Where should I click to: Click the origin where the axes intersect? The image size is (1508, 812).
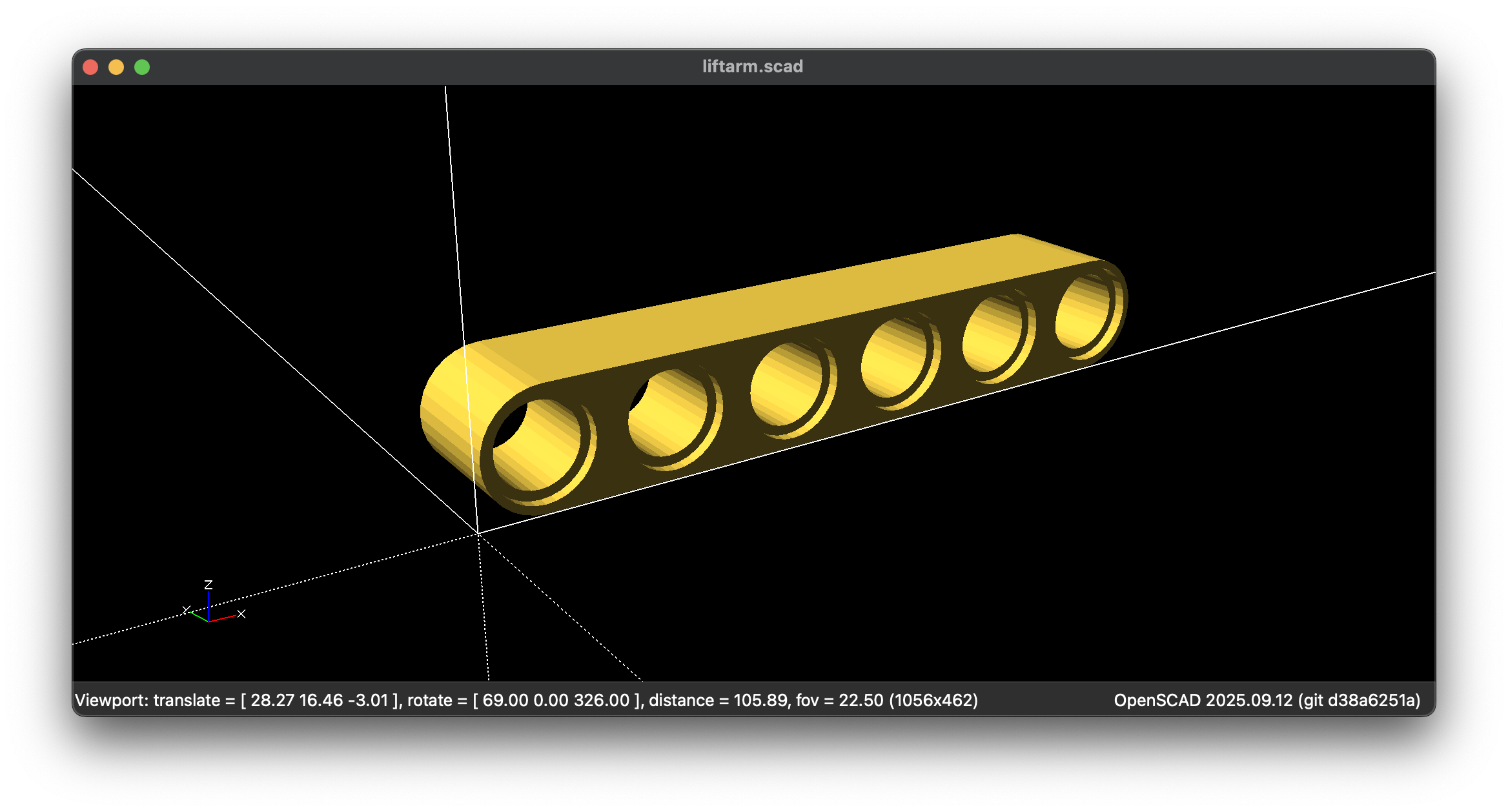pyautogui.click(x=478, y=533)
